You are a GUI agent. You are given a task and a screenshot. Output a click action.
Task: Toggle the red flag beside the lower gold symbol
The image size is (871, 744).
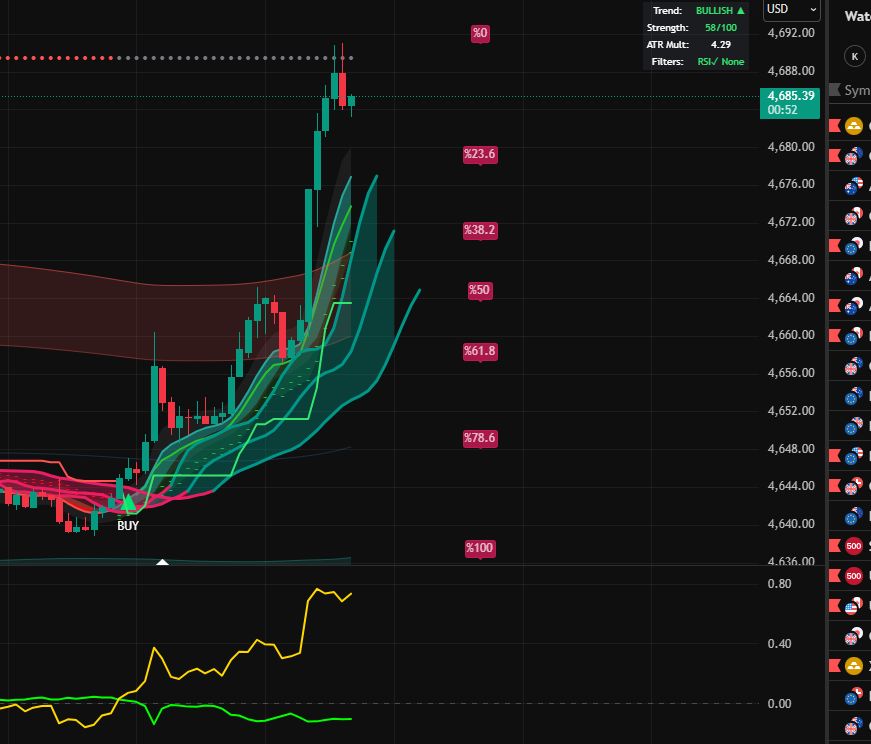click(x=834, y=666)
